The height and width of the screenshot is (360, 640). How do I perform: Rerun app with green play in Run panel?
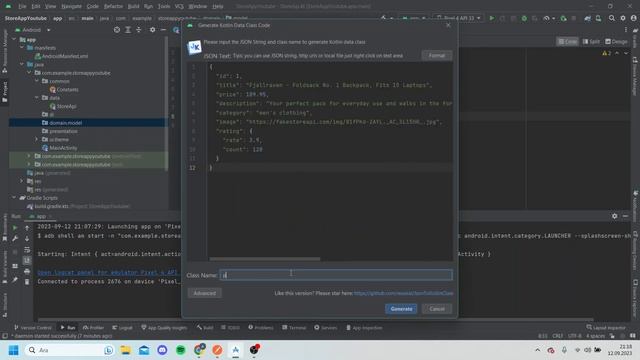[15, 228]
